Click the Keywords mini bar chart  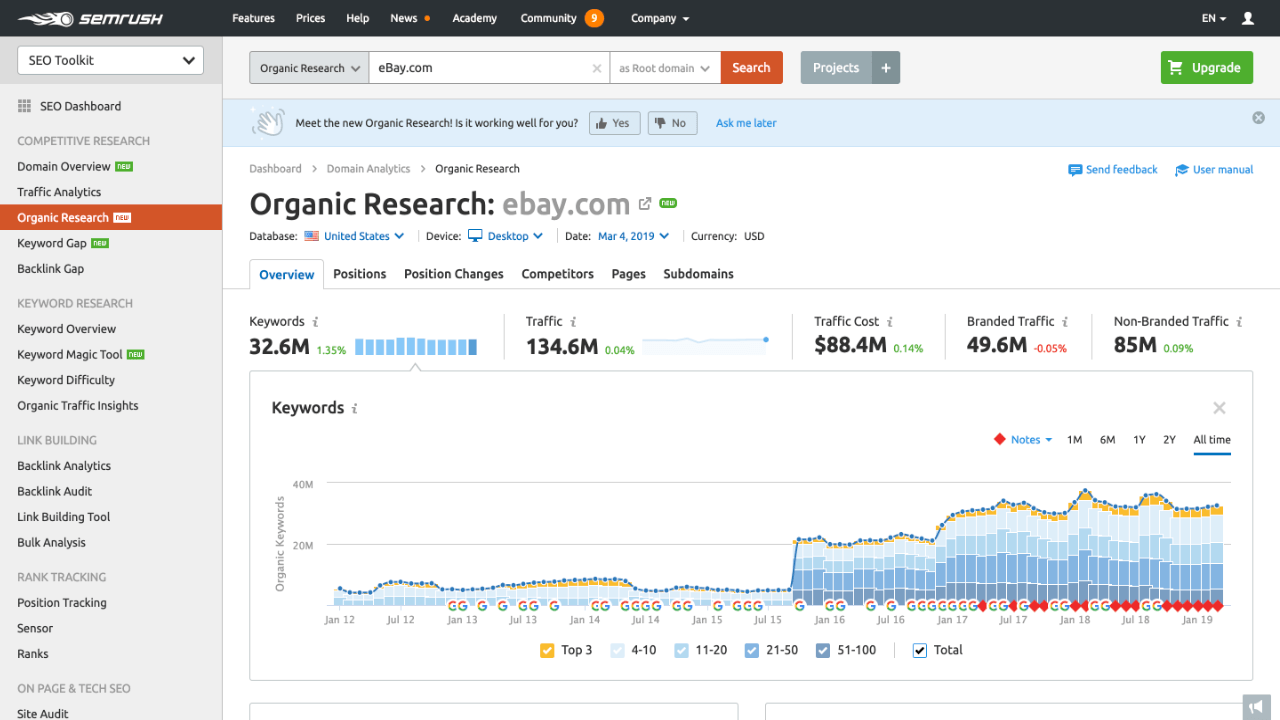coord(416,347)
